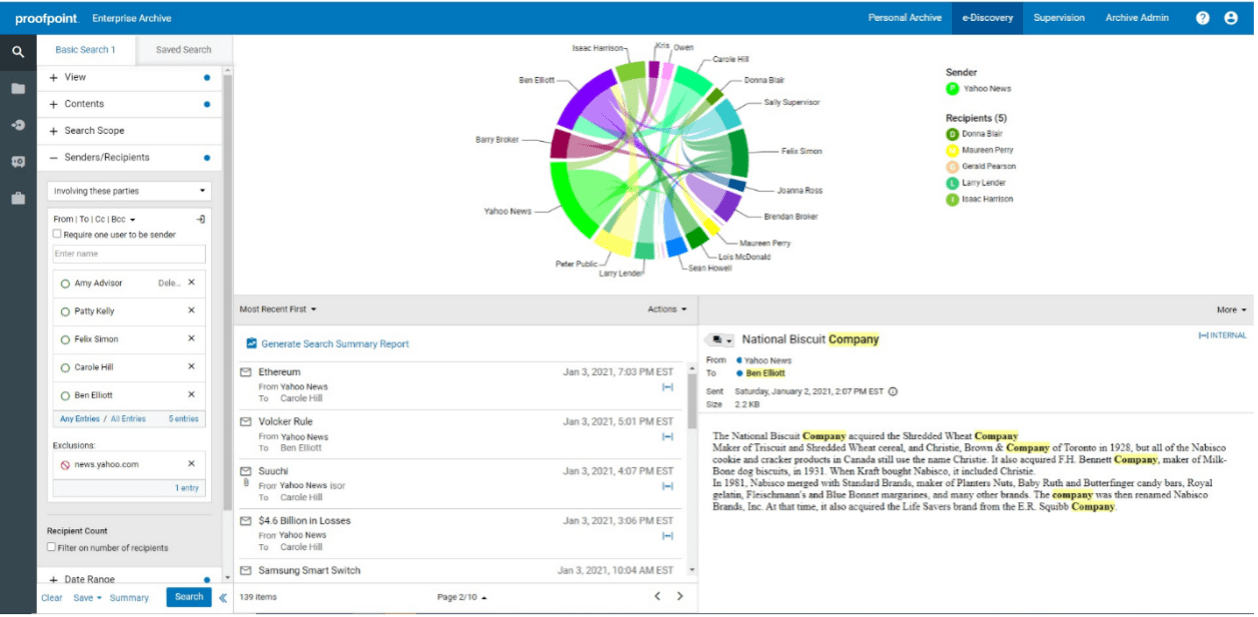
Task: Remove Amy Advisor from the party list
Action: pos(192,283)
